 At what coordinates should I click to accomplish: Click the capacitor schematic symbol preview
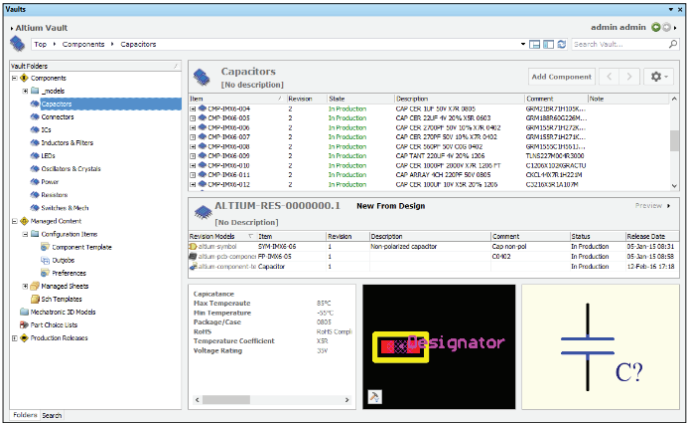600,347
